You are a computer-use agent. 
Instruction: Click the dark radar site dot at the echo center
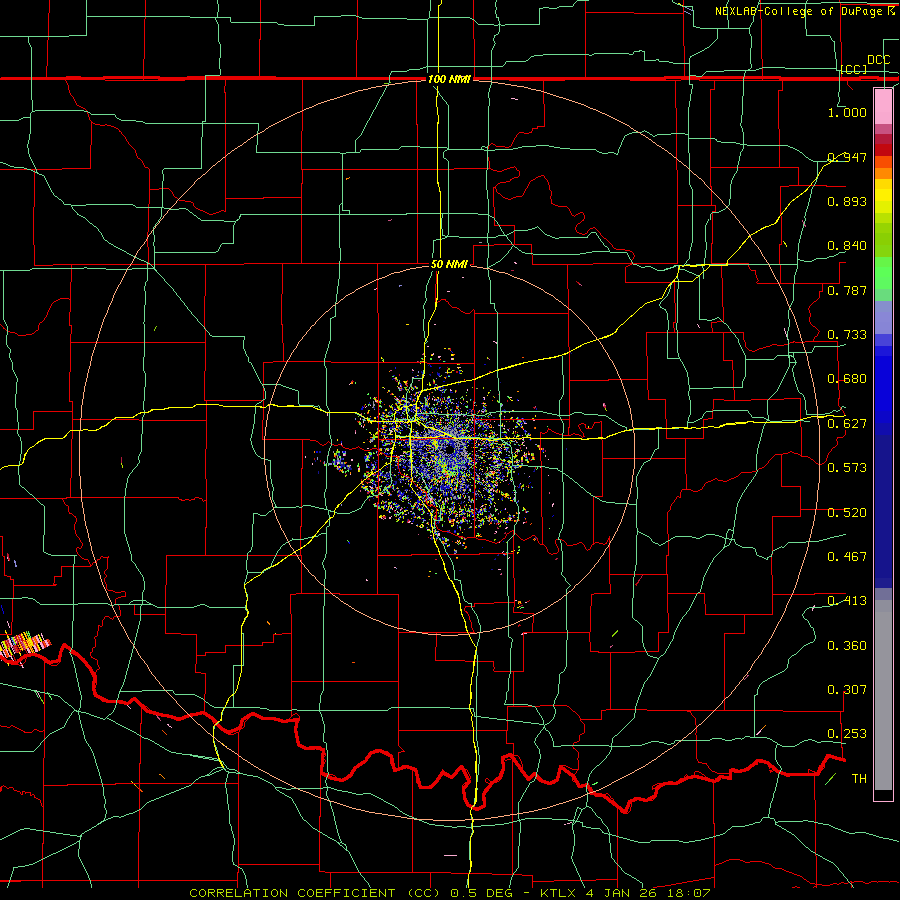(x=448, y=448)
